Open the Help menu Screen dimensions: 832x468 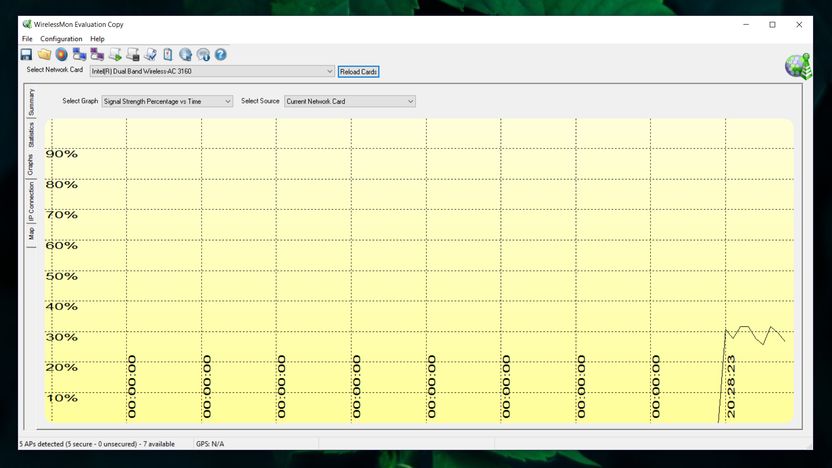click(97, 39)
